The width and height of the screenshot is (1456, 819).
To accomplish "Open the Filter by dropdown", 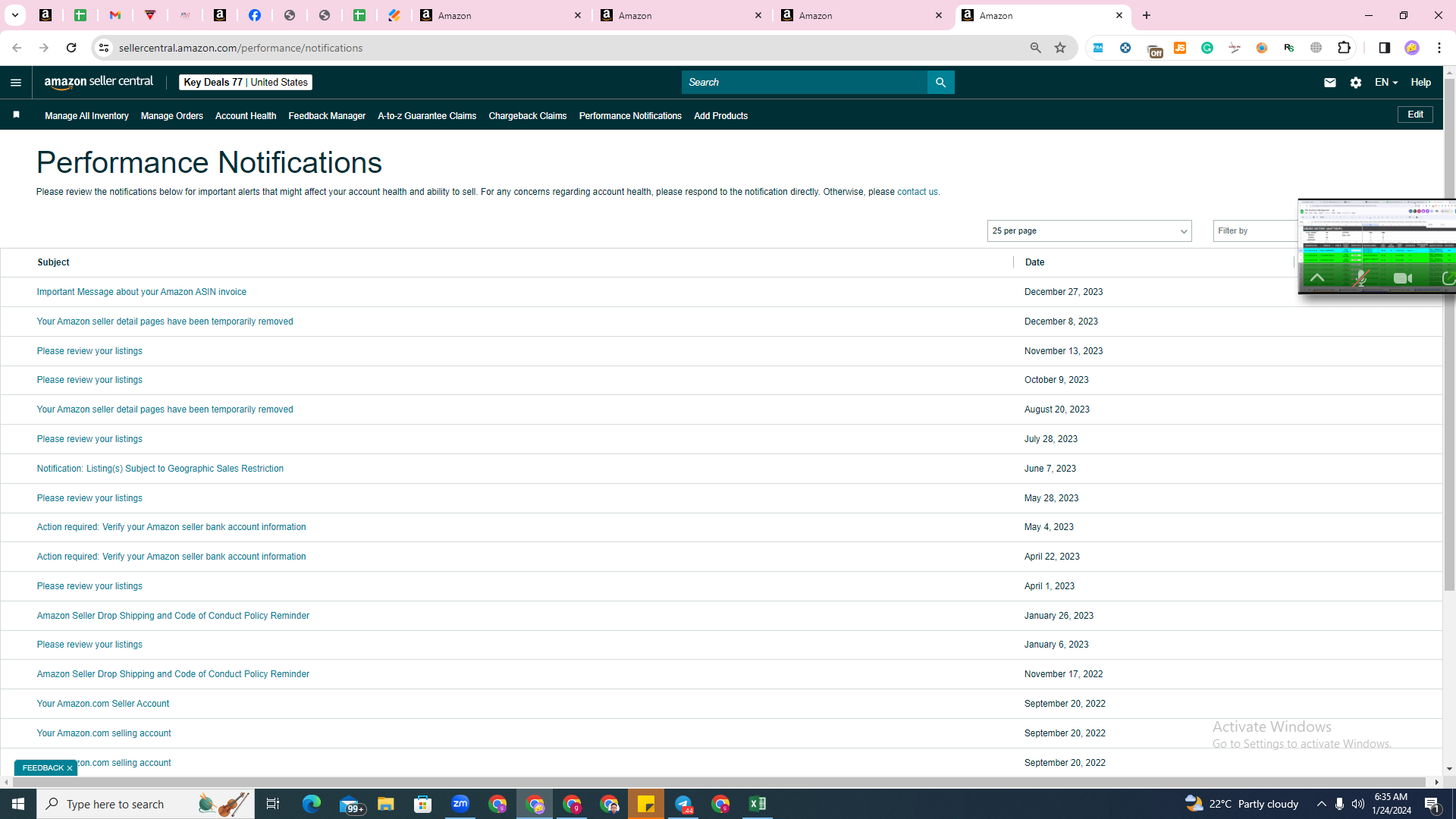I will (1255, 231).
